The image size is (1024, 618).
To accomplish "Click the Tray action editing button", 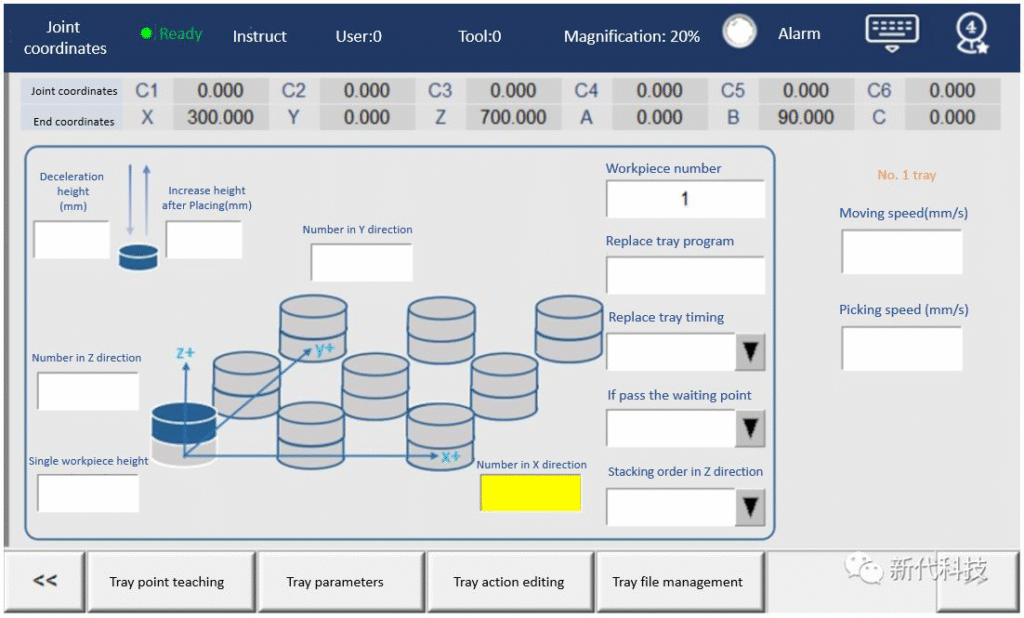I will [509, 582].
